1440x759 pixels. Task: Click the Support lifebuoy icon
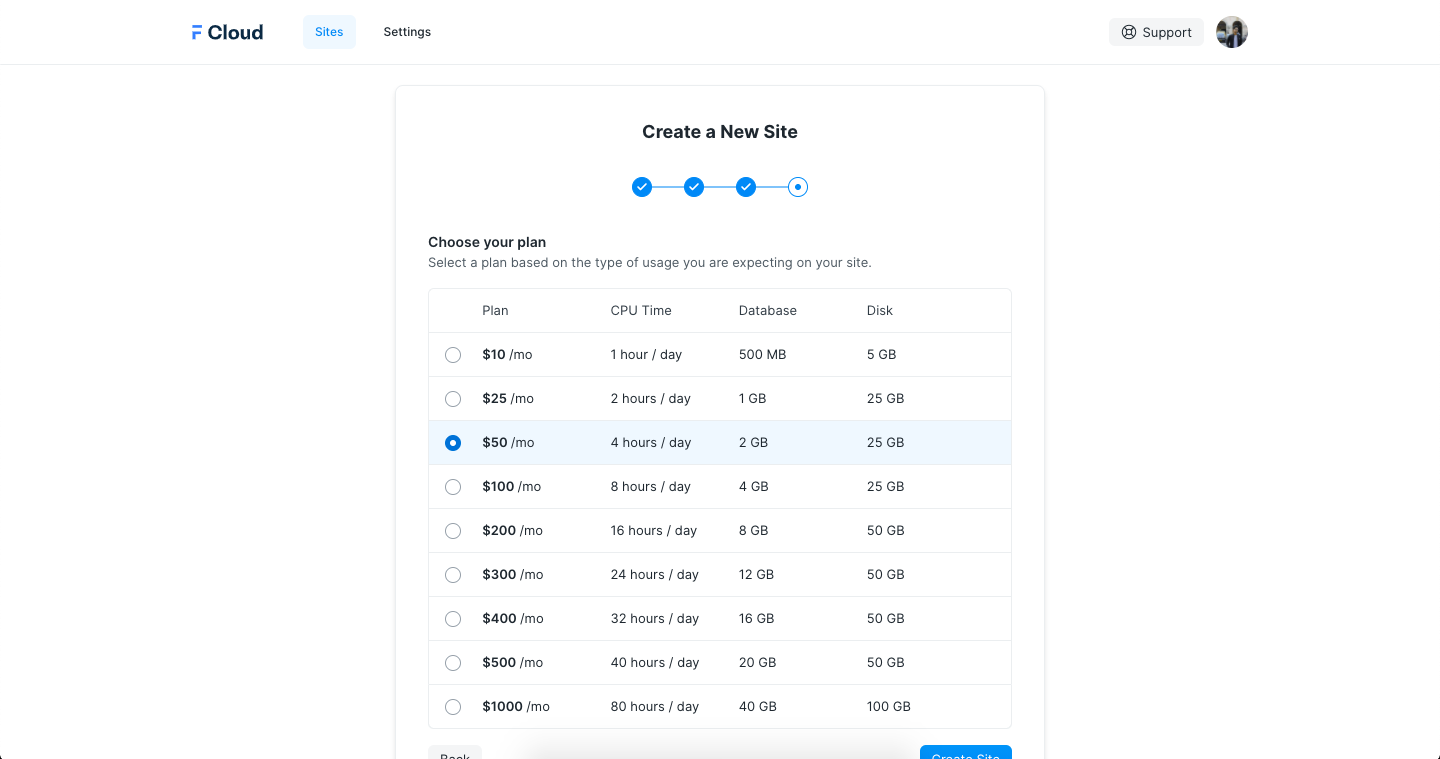[x=1129, y=32]
